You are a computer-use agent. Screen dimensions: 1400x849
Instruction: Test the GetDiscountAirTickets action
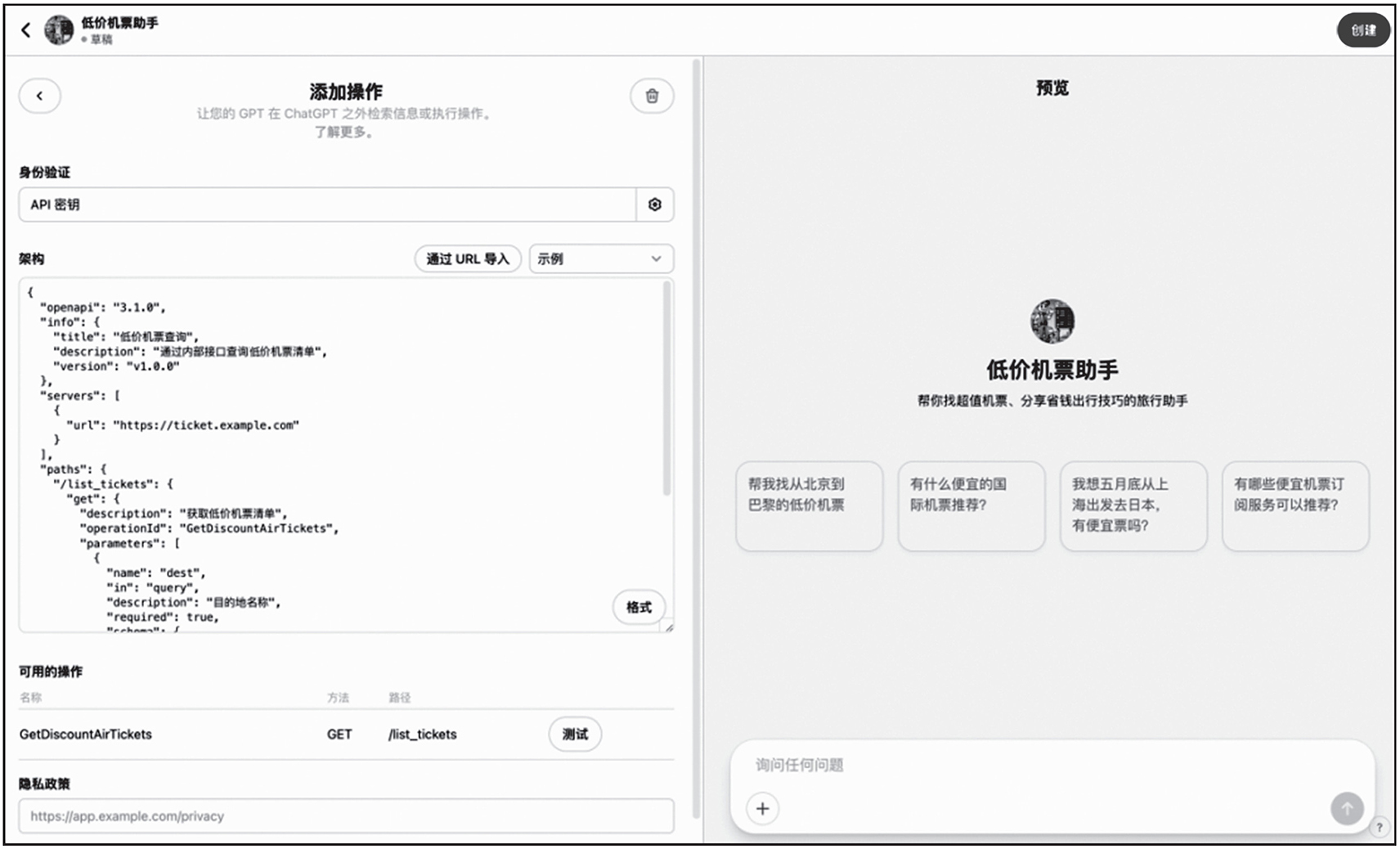(x=575, y=734)
